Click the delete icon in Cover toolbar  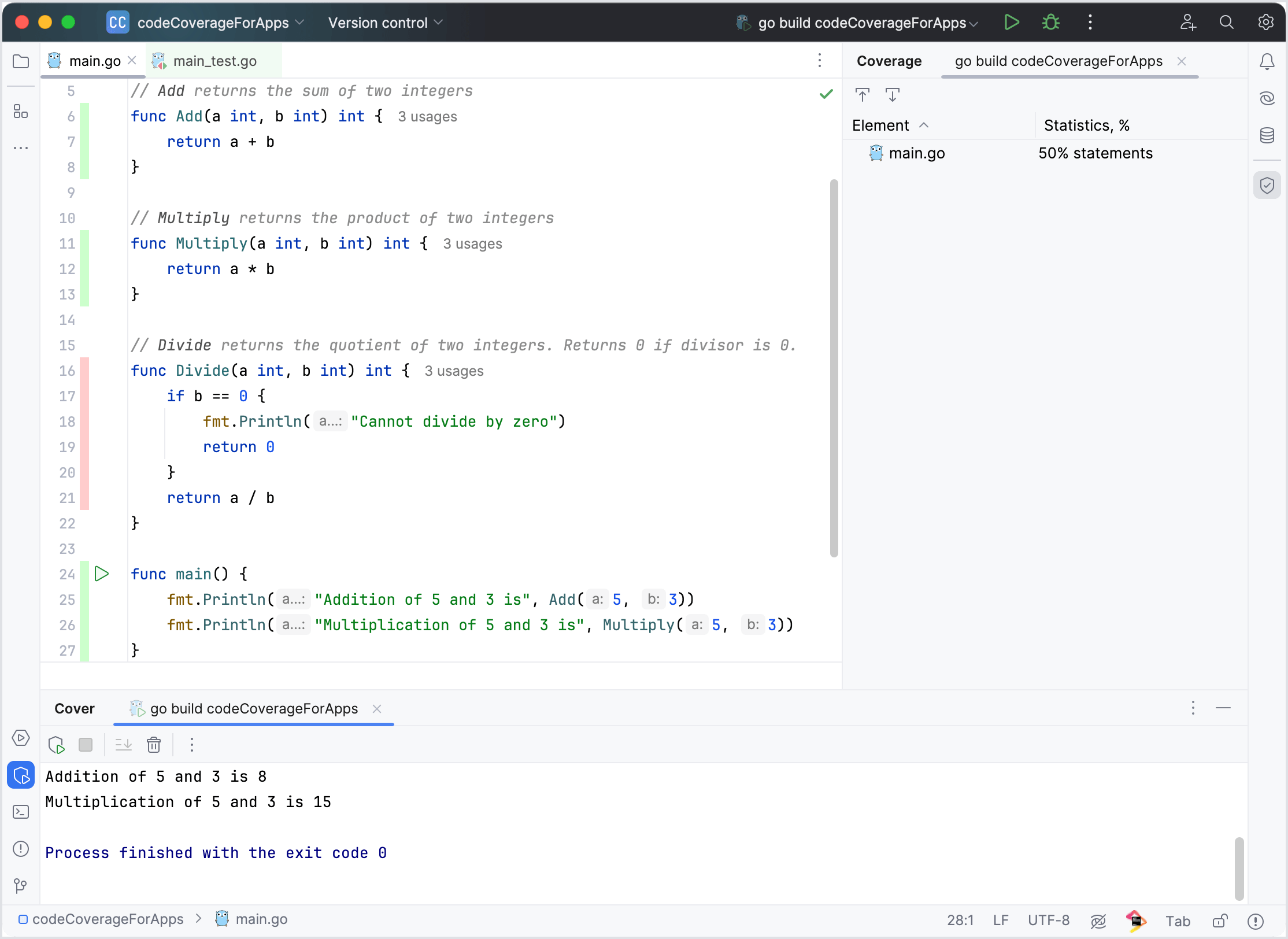point(153,744)
